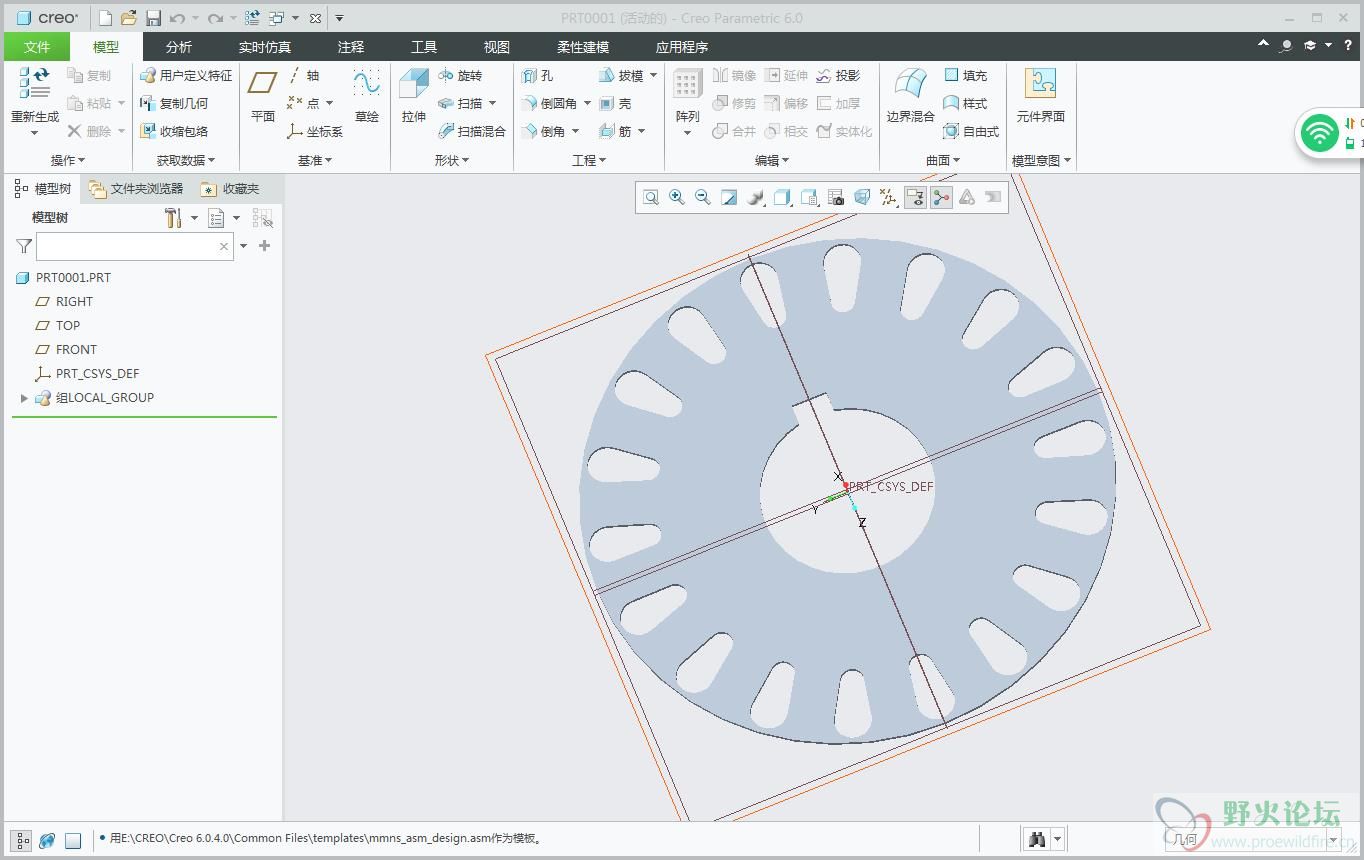Click the Repaint icon in graphics toolbar
Image resolution: width=1364 pixels, height=860 pixels.
[729, 198]
